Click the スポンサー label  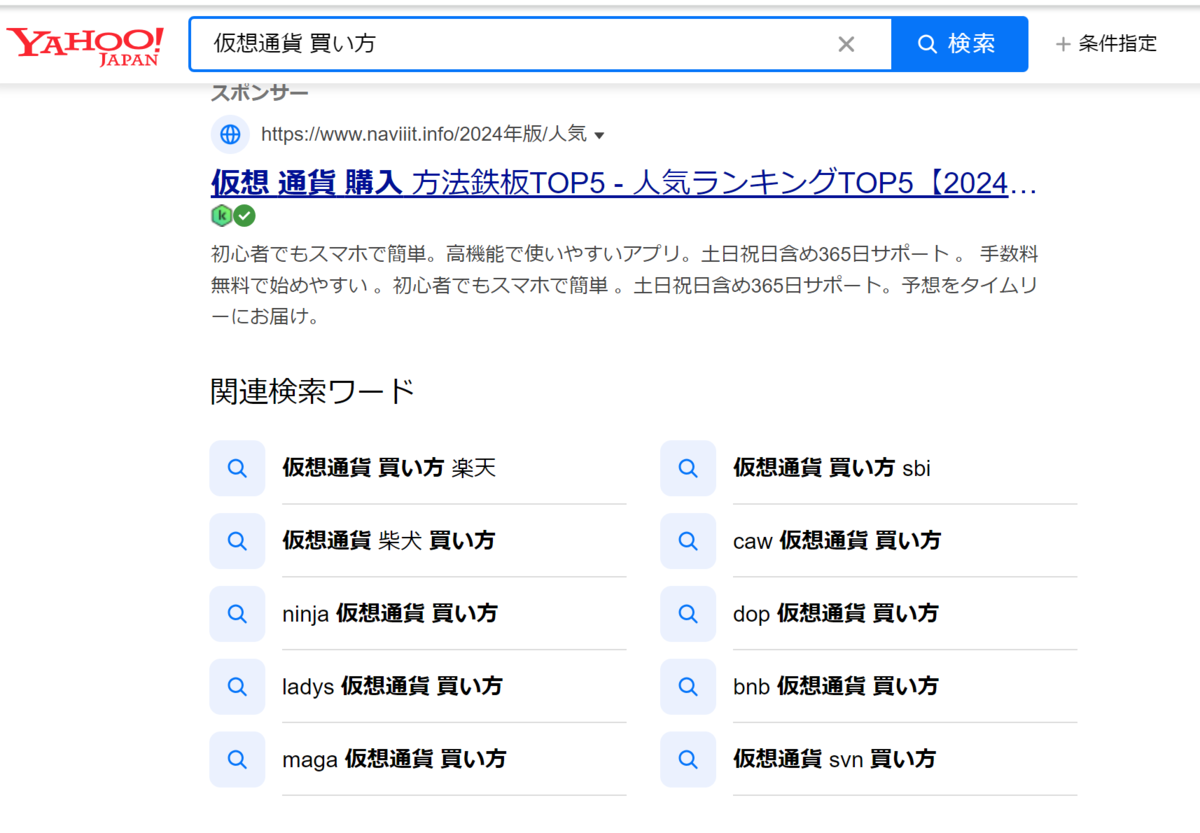tap(260, 93)
